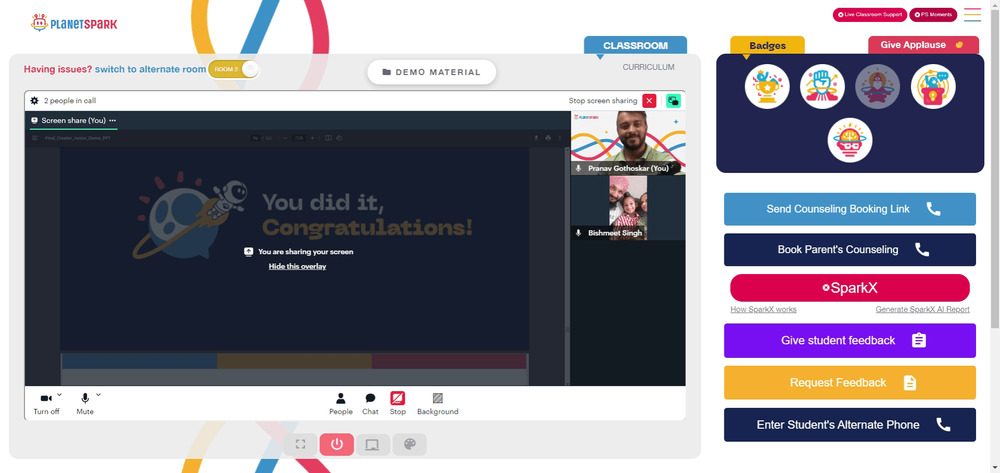1000x473 pixels.
Task: Open the Chat panel
Action: pyautogui.click(x=370, y=404)
